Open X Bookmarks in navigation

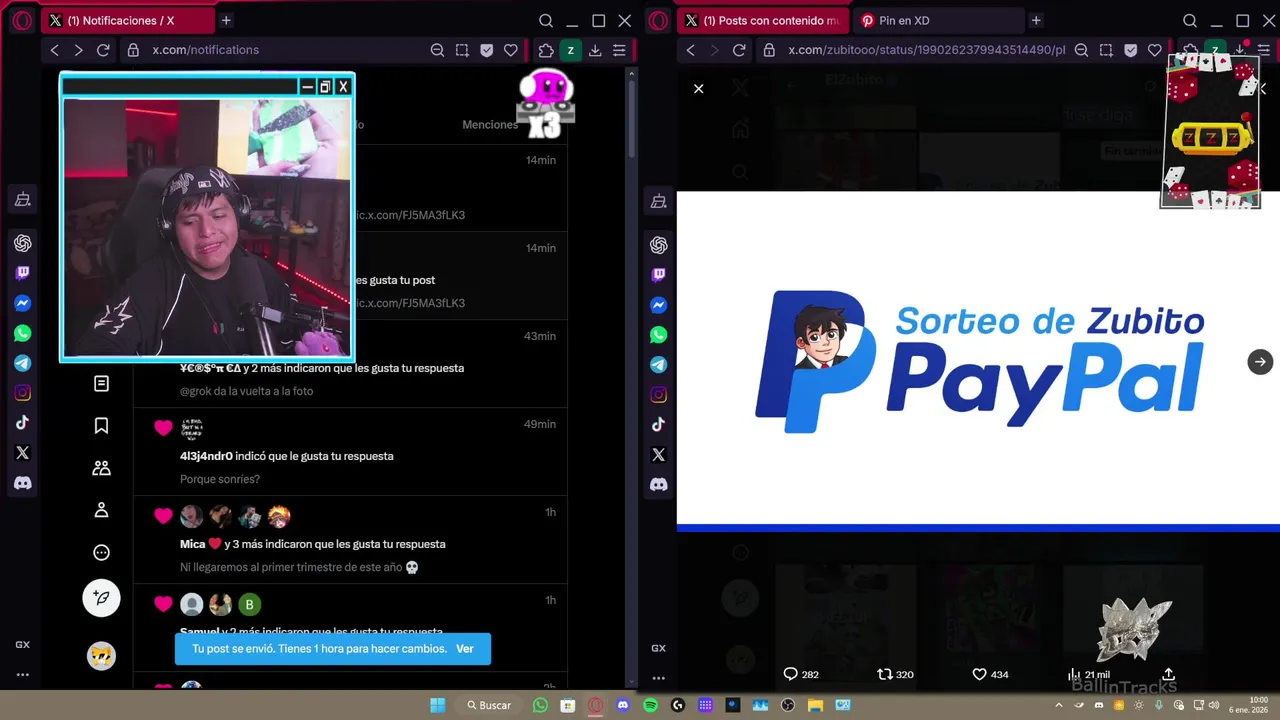coord(101,426)
